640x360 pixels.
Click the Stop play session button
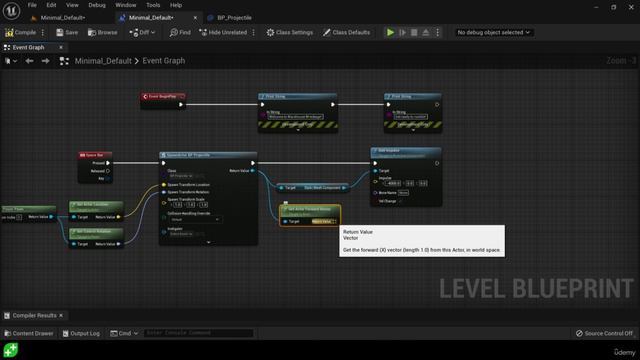(414, 32)
